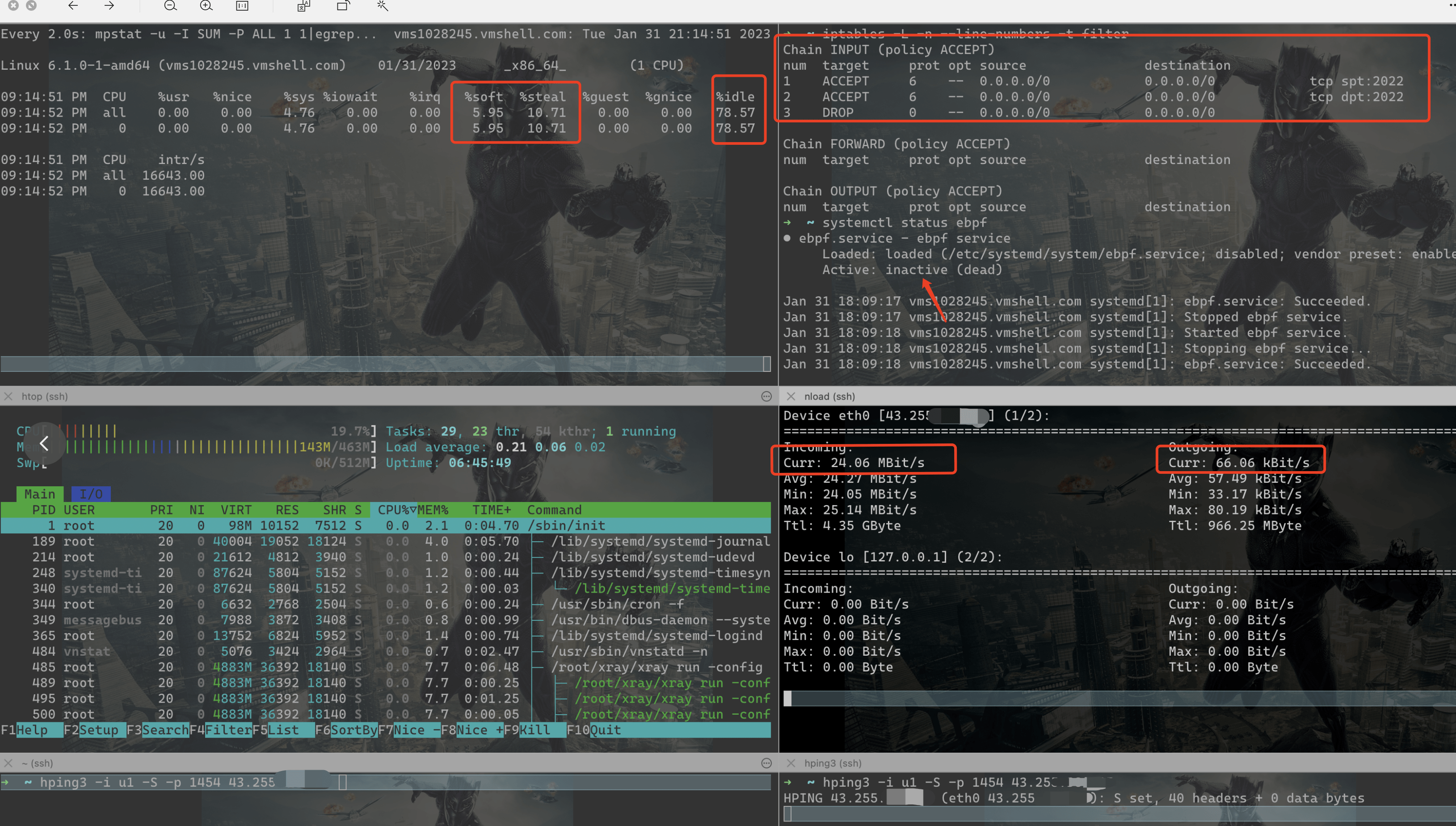Close the hping3 (ssh) pane
Image resolution: width=1456 pixels, height=826 pixels.
pos(791,763)
